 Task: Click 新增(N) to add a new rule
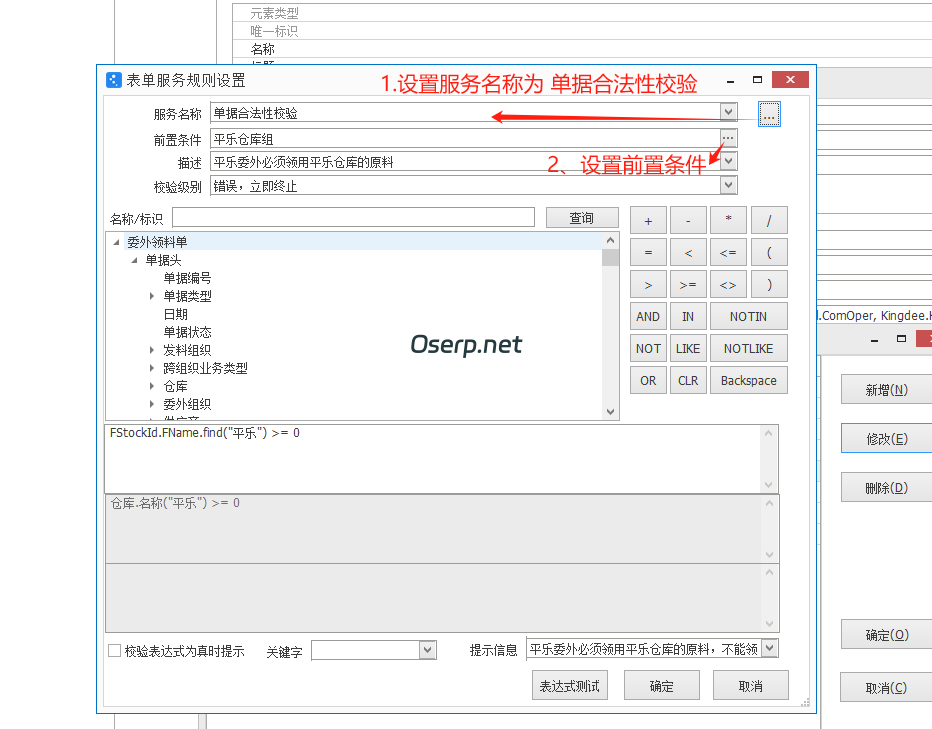pyautogui.click(x=886, y=388)
